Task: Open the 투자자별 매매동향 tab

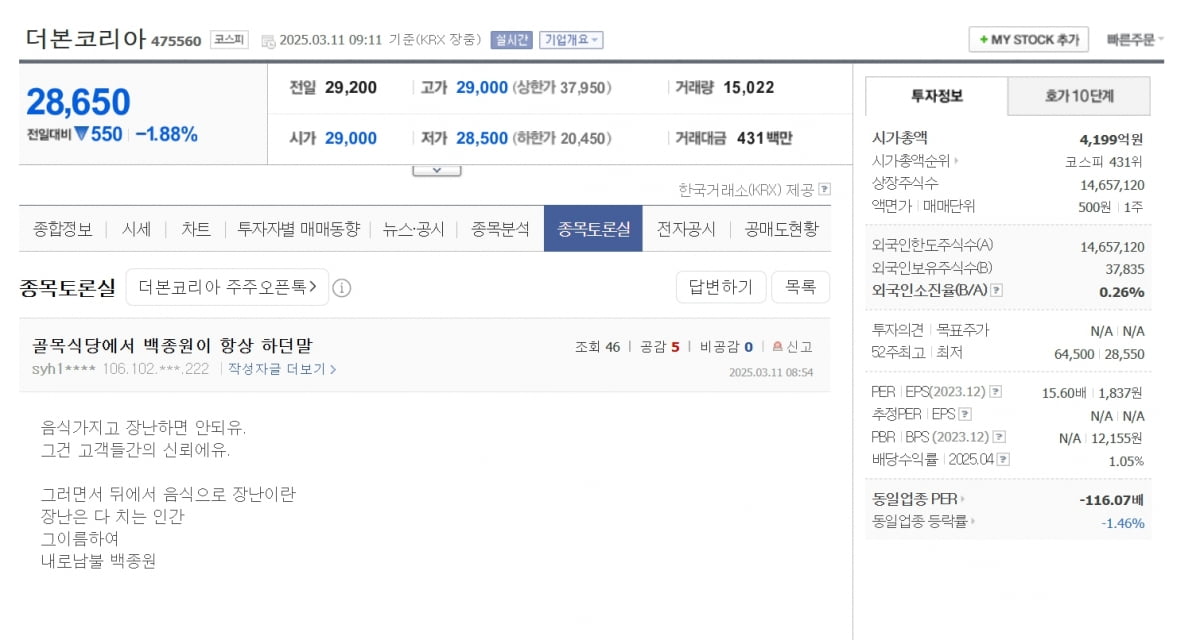Action: click(x=298, y=229)
